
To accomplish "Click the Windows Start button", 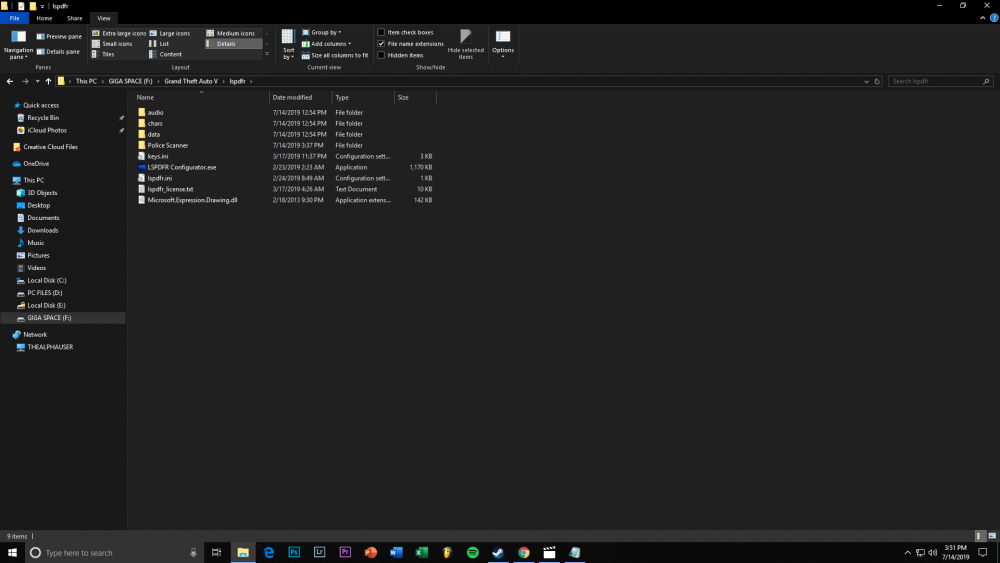I will [12, 552].
